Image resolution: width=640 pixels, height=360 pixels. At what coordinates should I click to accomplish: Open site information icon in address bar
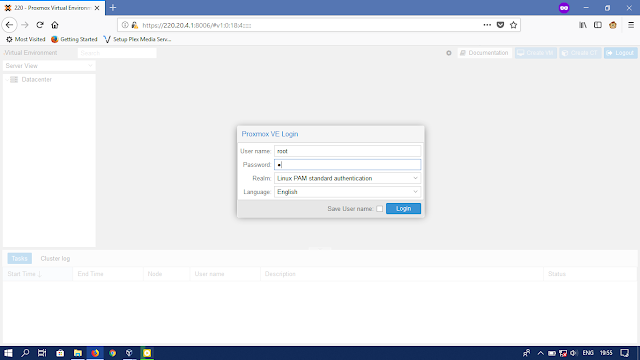[125, 25]
